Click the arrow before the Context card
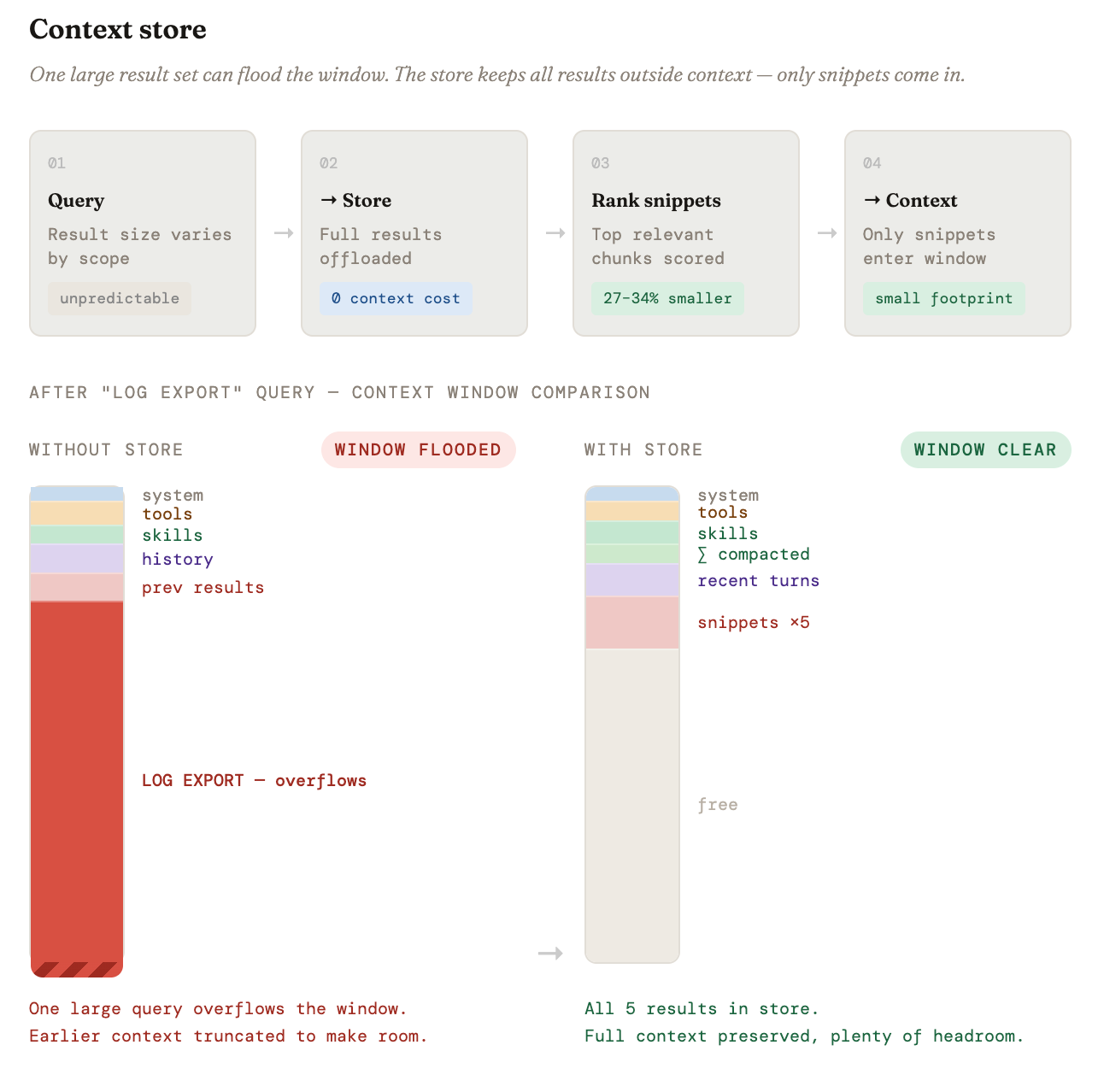Image resolution: width=1104 pixels, height=1092 pixels. [x=827, y=233]
